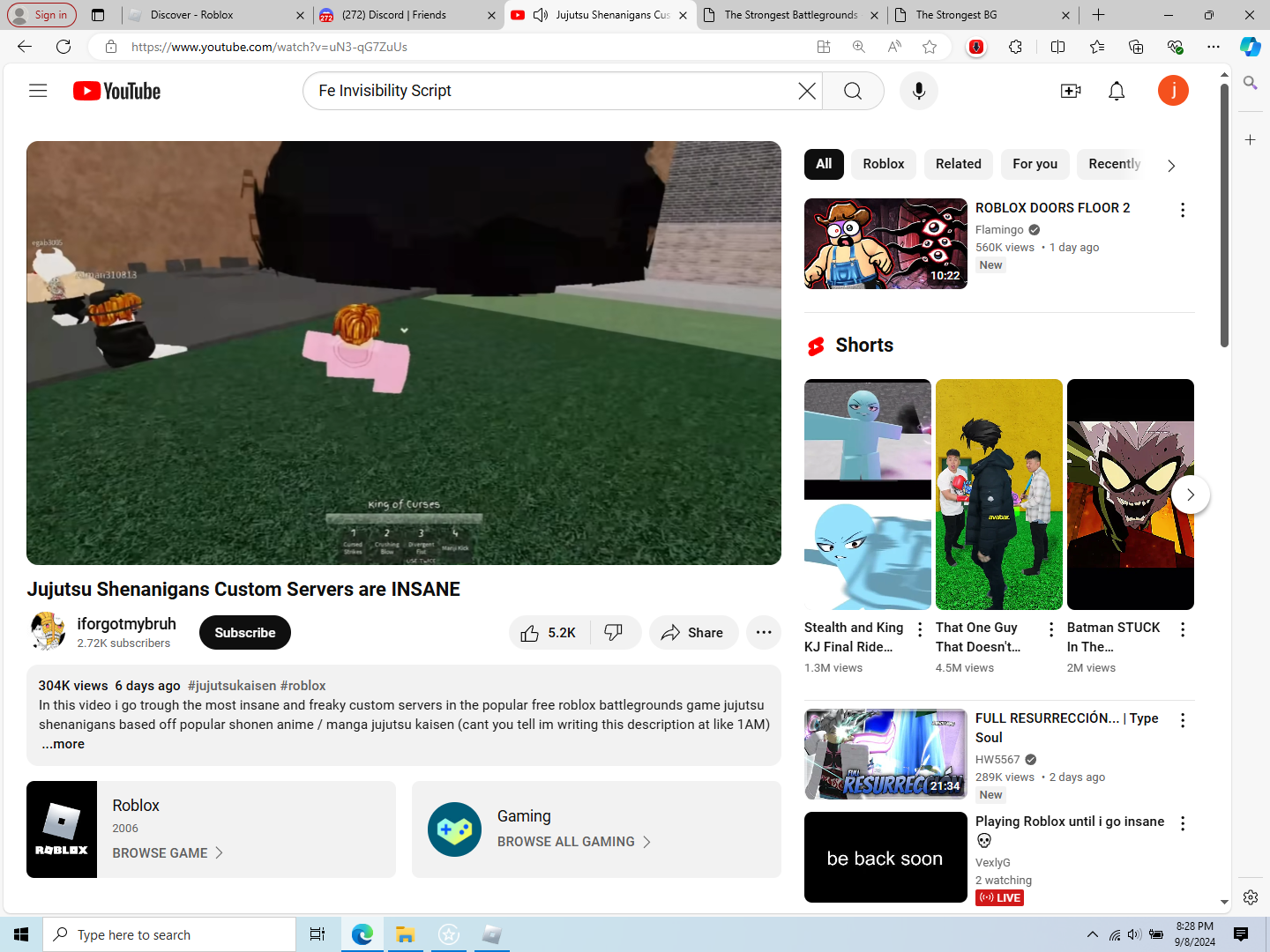Like the video with thumbs up
The width and height of the screenshot is (1270, 952).
click(549, 633)
